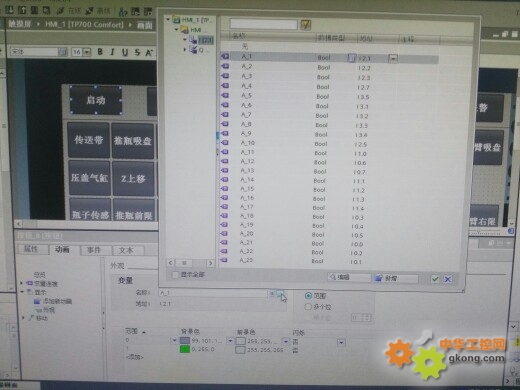The width and height of the screenshot is (520, 390).
Task: Switch to the 事件 tab
Action: pos(94,250)
